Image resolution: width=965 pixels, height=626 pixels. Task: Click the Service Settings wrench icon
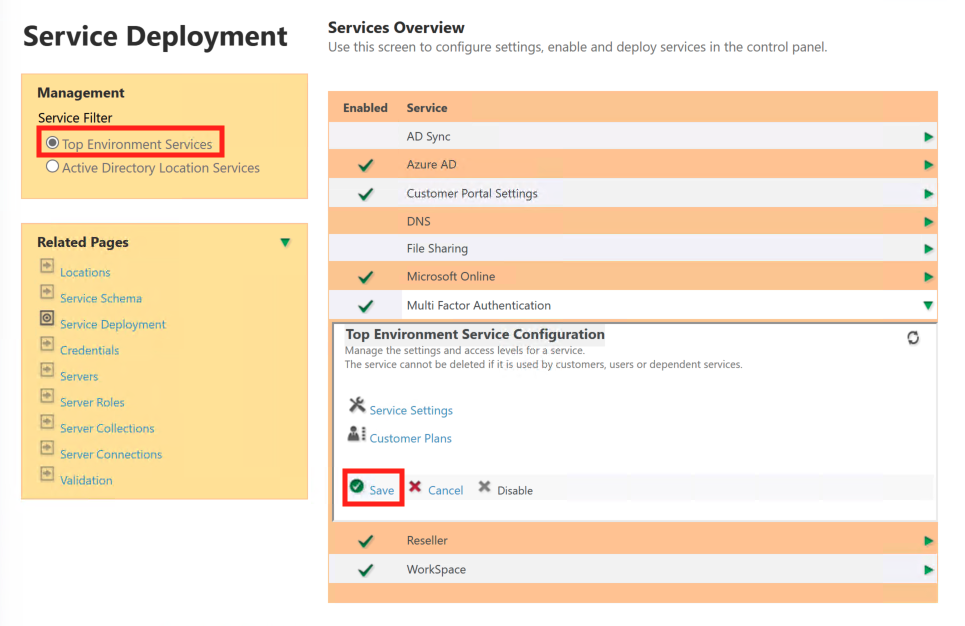tap(357, 406)
